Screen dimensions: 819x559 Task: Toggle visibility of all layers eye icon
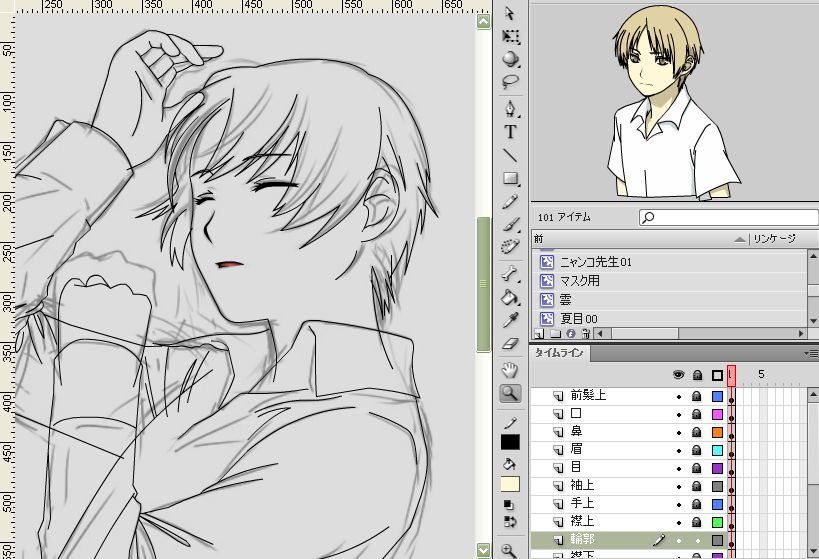678,375
